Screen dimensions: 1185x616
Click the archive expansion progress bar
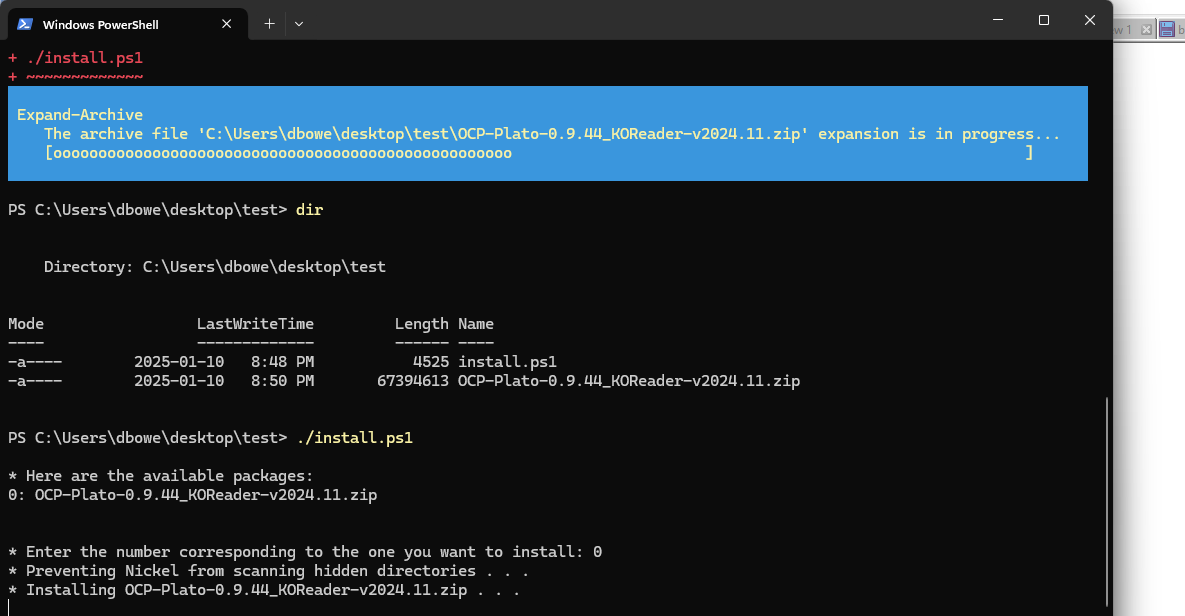click(539, 153)
